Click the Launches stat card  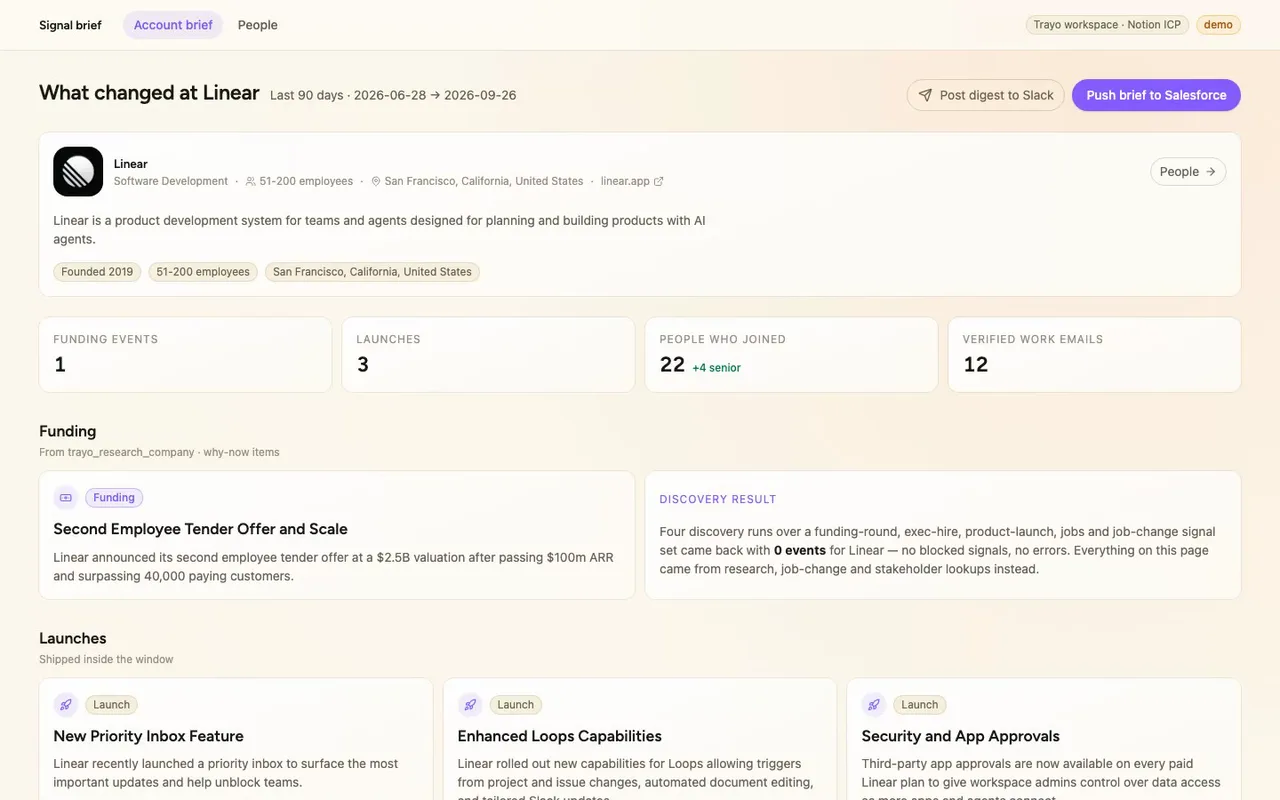(488, 355)
